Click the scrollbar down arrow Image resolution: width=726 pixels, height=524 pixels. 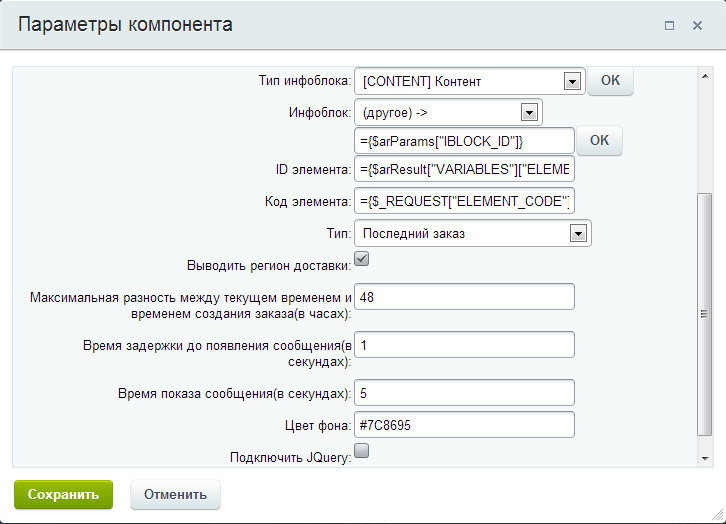[x=705, y=458]
